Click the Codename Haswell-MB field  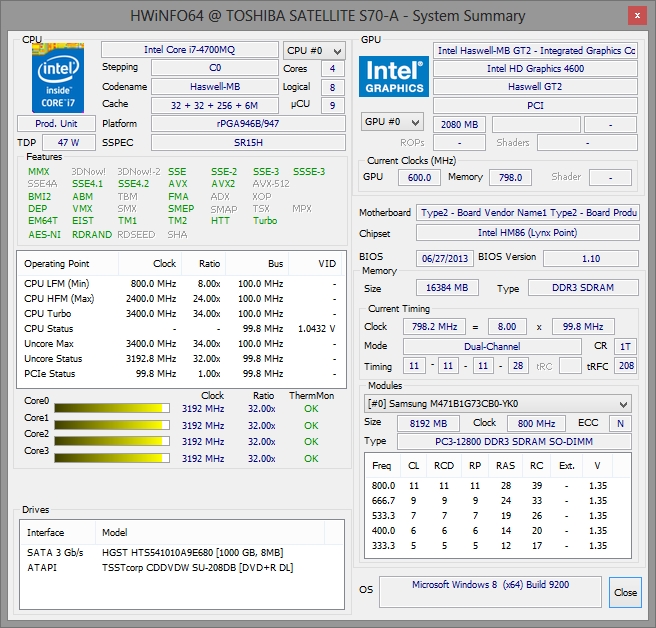pyautogui.click(x=215, y=87)
